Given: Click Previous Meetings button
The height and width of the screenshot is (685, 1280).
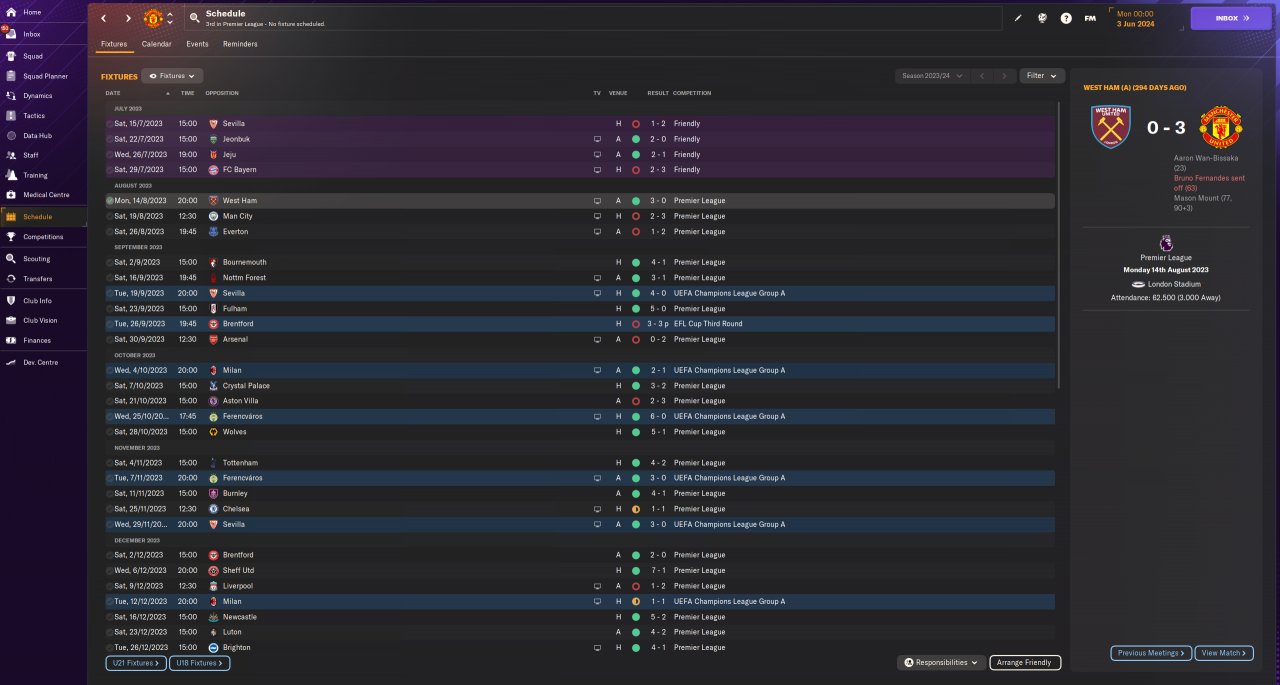Looking at the screenshot, I should [x=1151, y=653].
